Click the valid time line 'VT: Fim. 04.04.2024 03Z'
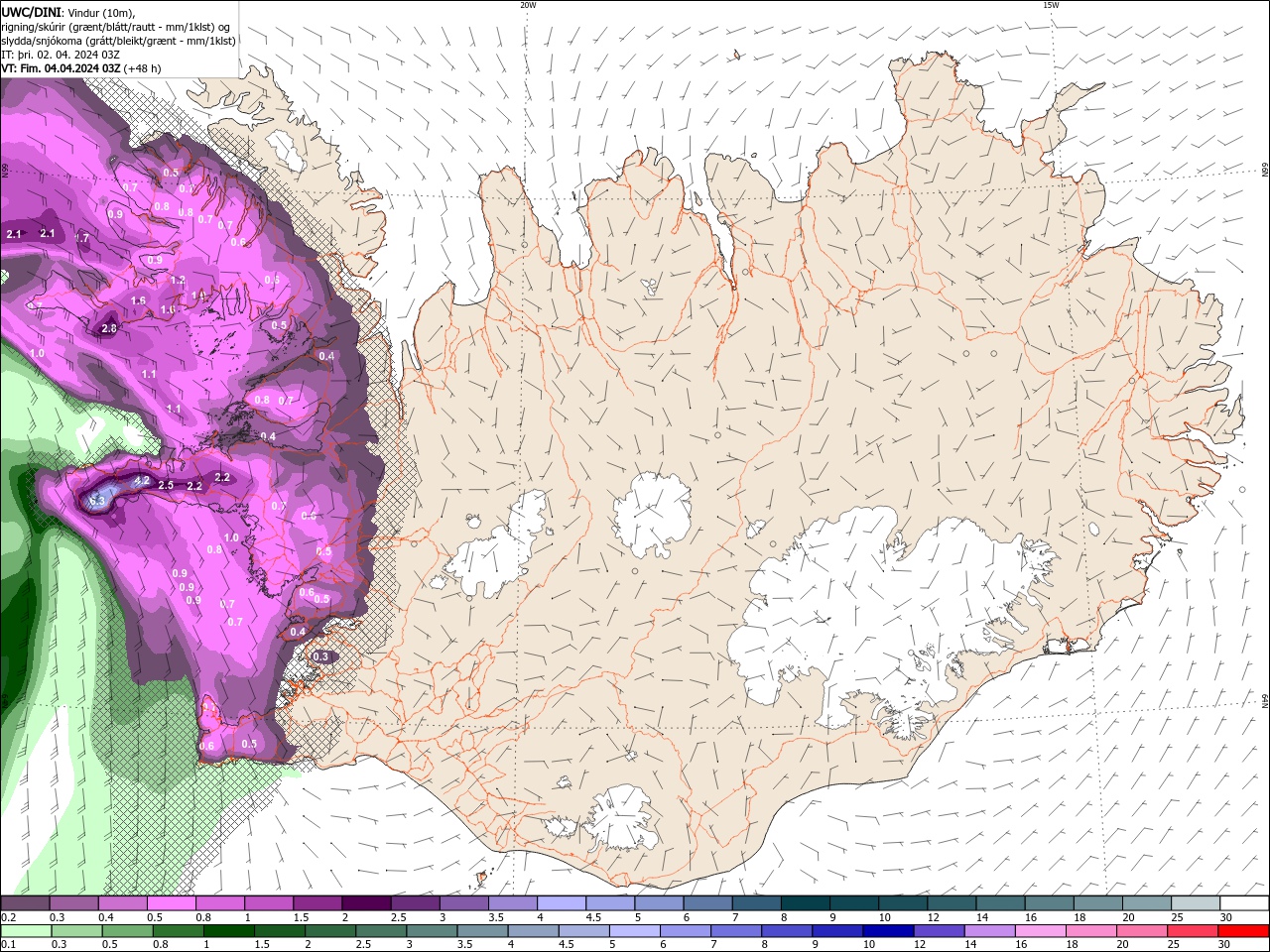1270x952 pixels. tap(61, 68)
